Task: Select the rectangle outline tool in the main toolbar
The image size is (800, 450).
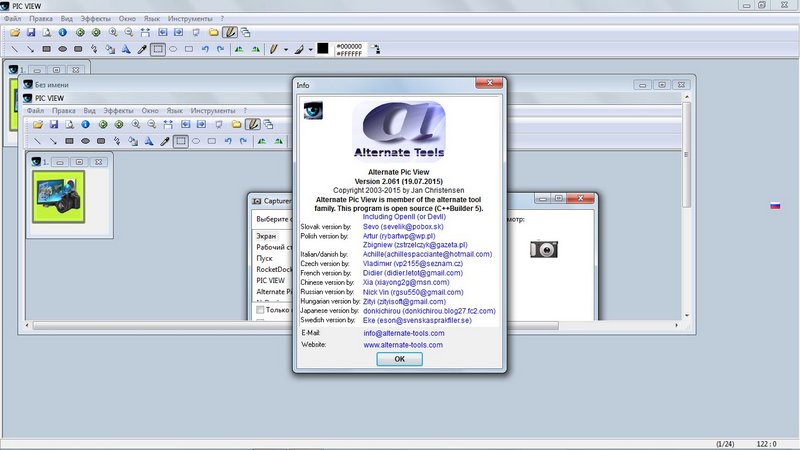Action: click(x=189, y=49)
